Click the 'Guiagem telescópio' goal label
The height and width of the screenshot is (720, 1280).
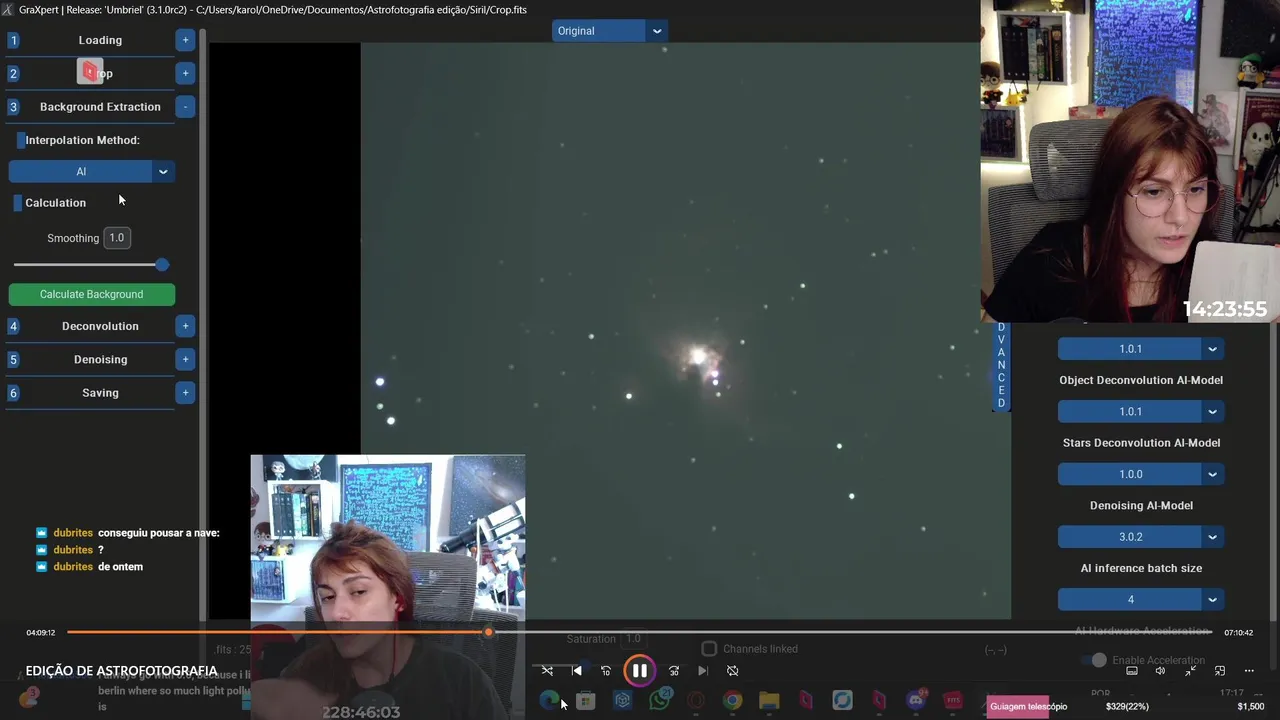[x=1028, y=707]
